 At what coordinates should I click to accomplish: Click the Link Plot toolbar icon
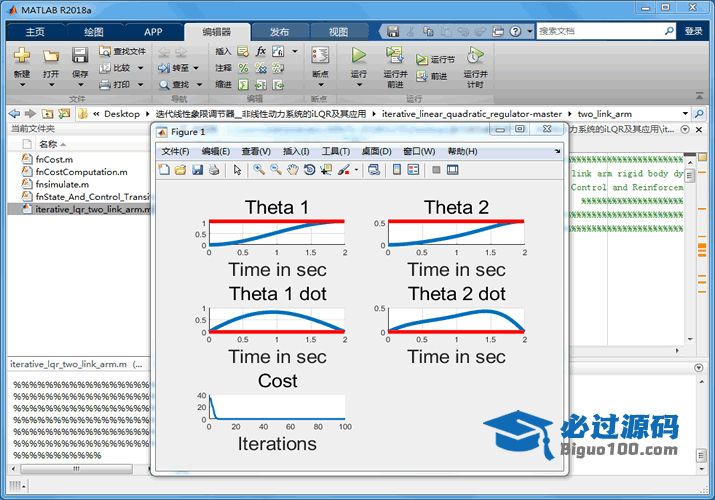(374, 170)
